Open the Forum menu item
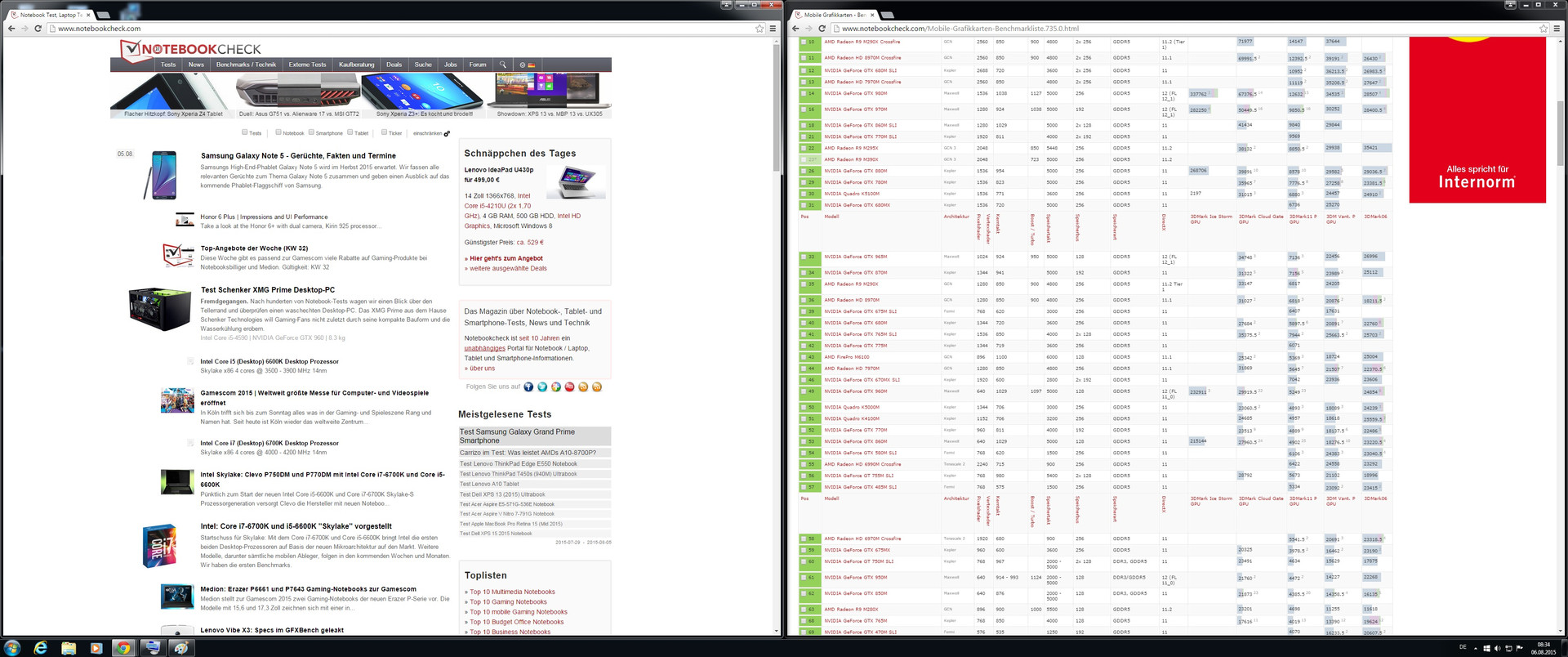The height and width of the screenshot is (657, 1568). click(x=478, y=65)
